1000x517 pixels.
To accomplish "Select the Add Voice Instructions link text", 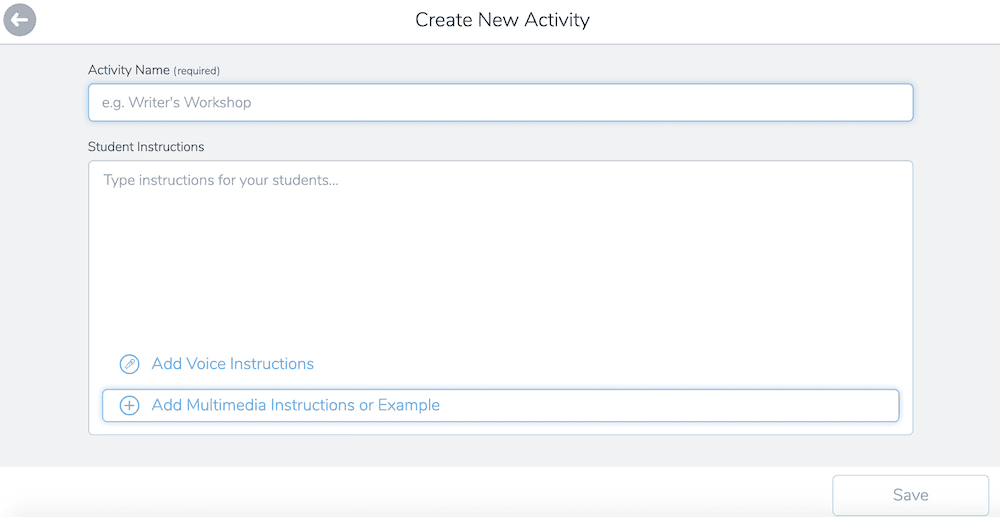I will pyautogui.click(x=232, y=364).
